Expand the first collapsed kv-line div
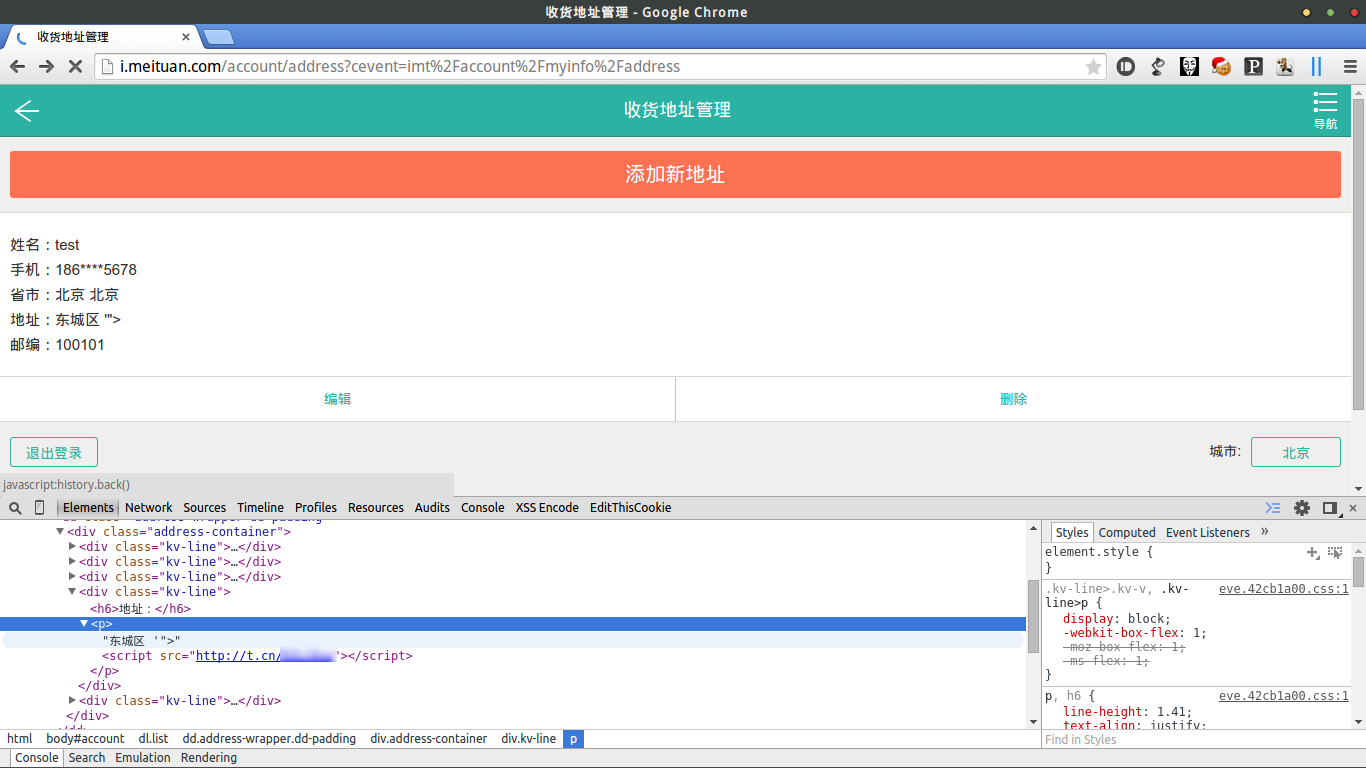The image size is (1366, 768). 72,547
